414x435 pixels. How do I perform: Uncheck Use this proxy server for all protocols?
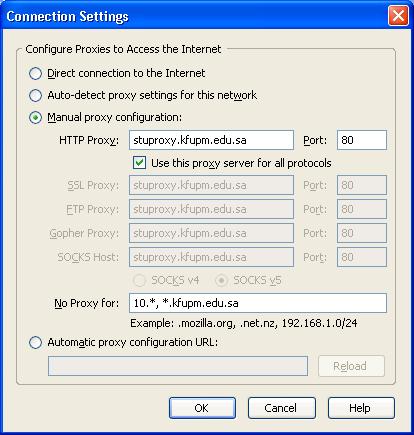(x=139, y=163)
